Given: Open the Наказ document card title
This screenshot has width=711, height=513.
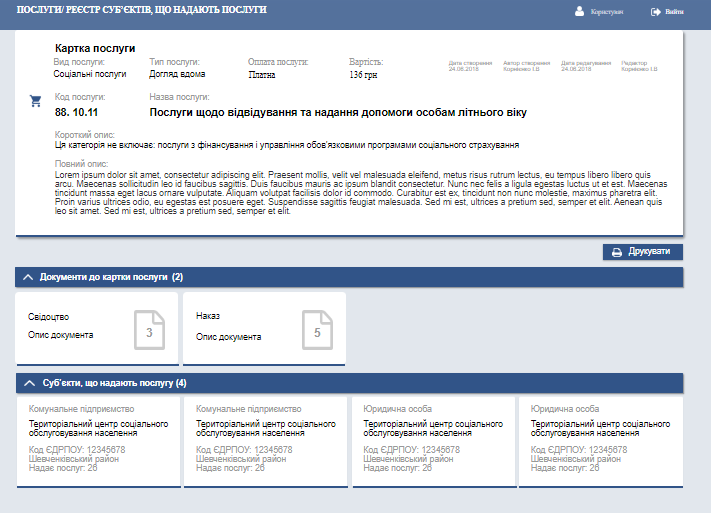Looking at the screenshot, I should [x=208, y=316].
